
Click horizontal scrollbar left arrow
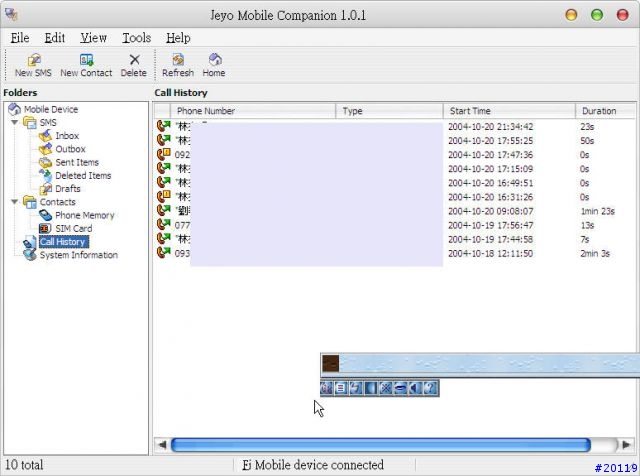[x=162, y=445]
